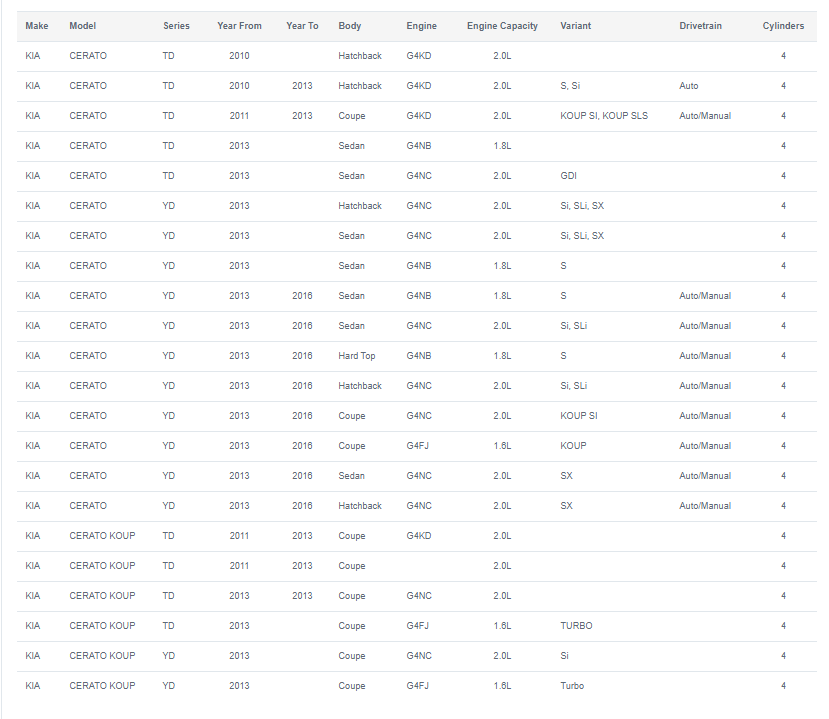Select the 'S, Si' variant cell
This screenshot has height=719, width=829.
(x=570, y=85)
